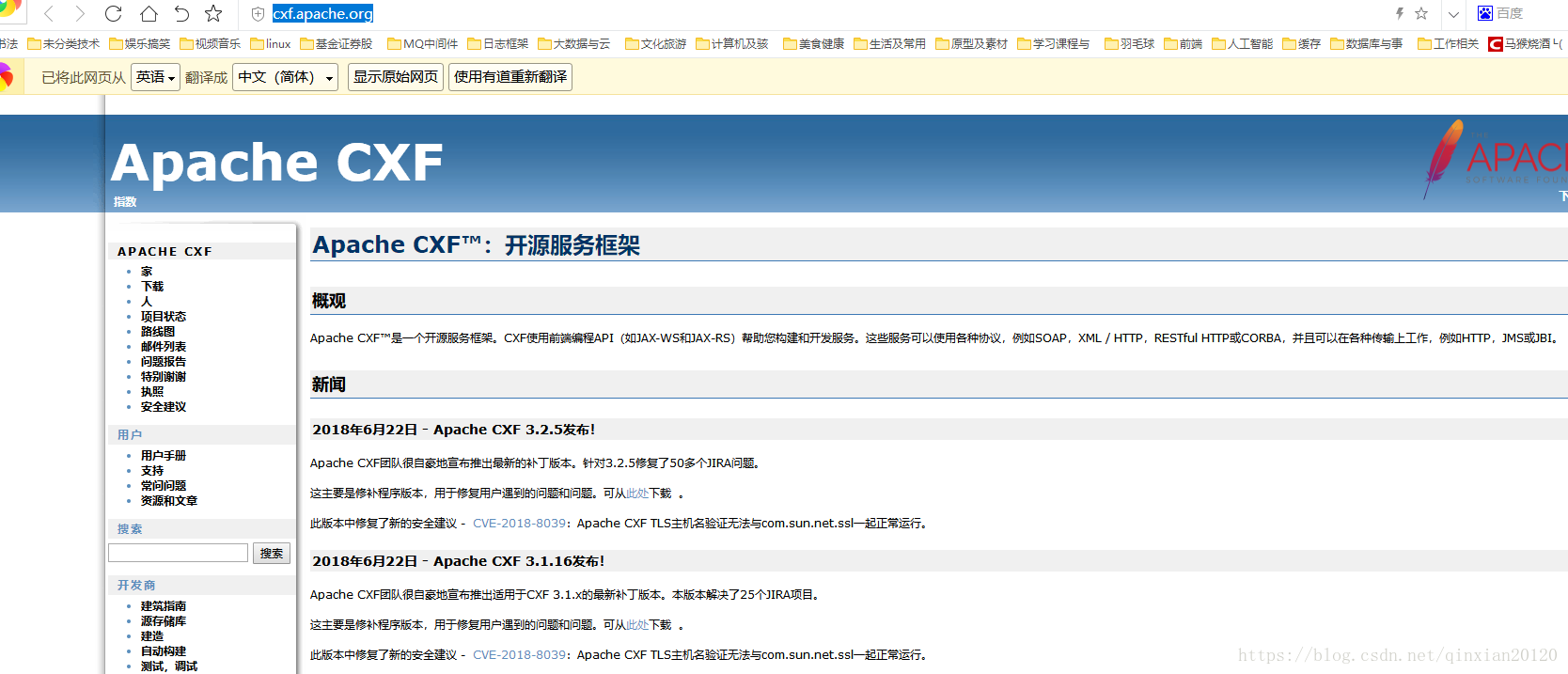Viewport: 1568px width, 674px height.
Task: Open the 学习课程与 bookmark folder
Action: point(1054,44)
